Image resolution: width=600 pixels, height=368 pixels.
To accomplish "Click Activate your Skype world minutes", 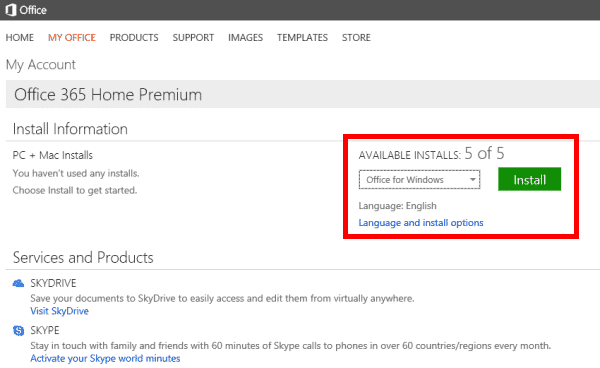I will [x=105, y=358].
